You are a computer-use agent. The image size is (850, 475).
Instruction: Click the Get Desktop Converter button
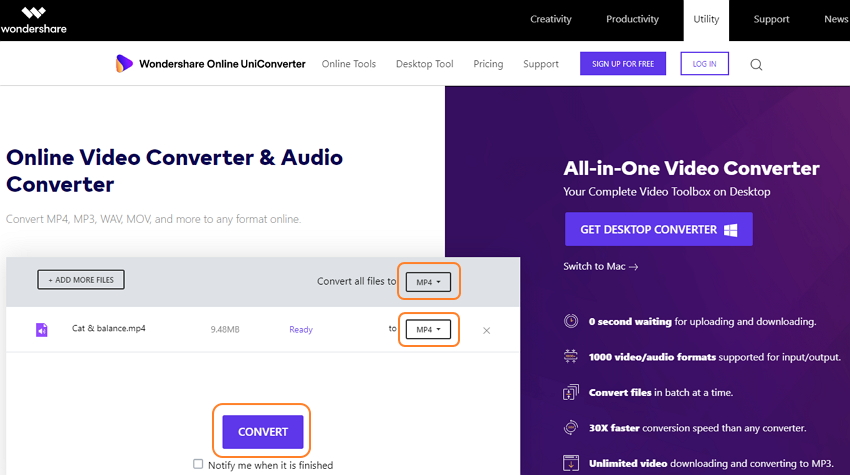point(659,229)
